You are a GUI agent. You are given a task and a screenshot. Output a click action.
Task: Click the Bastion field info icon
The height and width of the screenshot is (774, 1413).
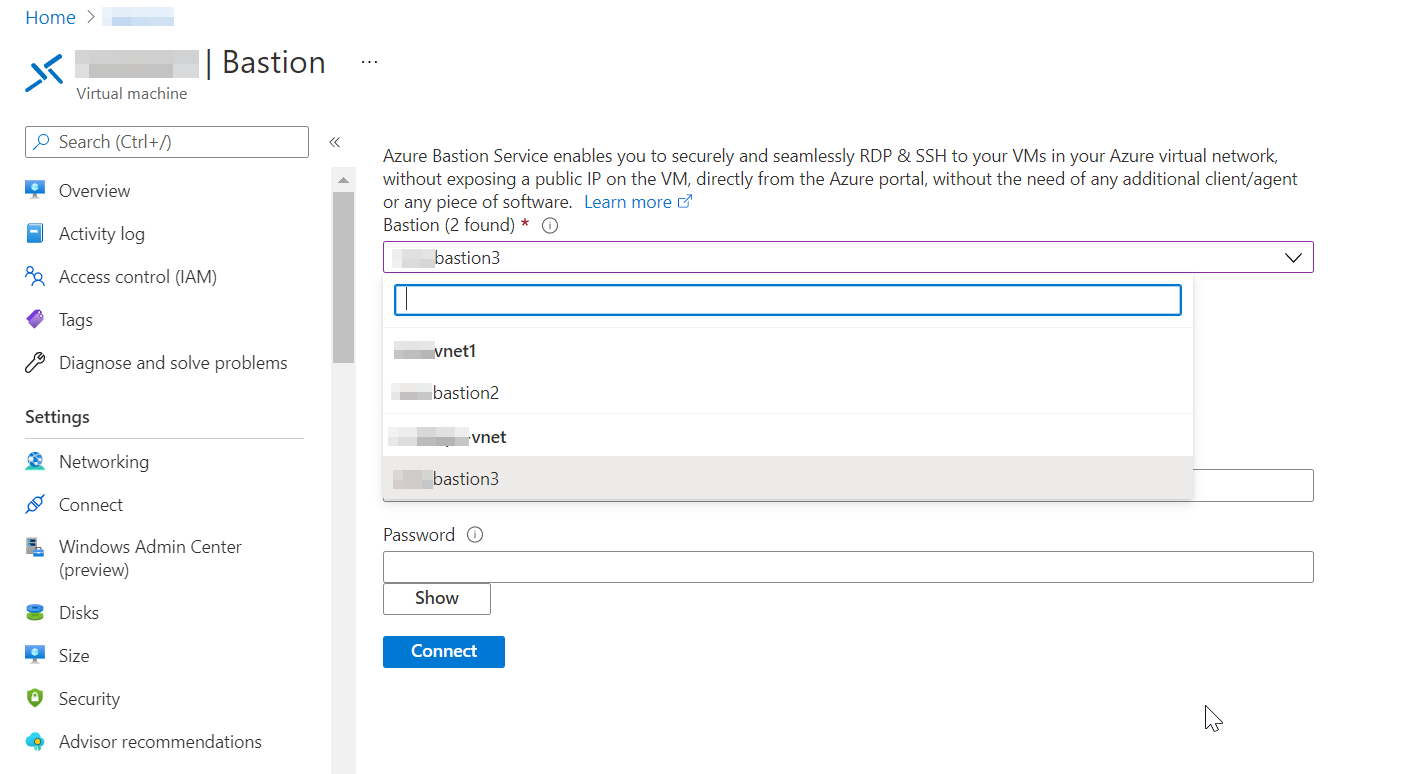549,226
